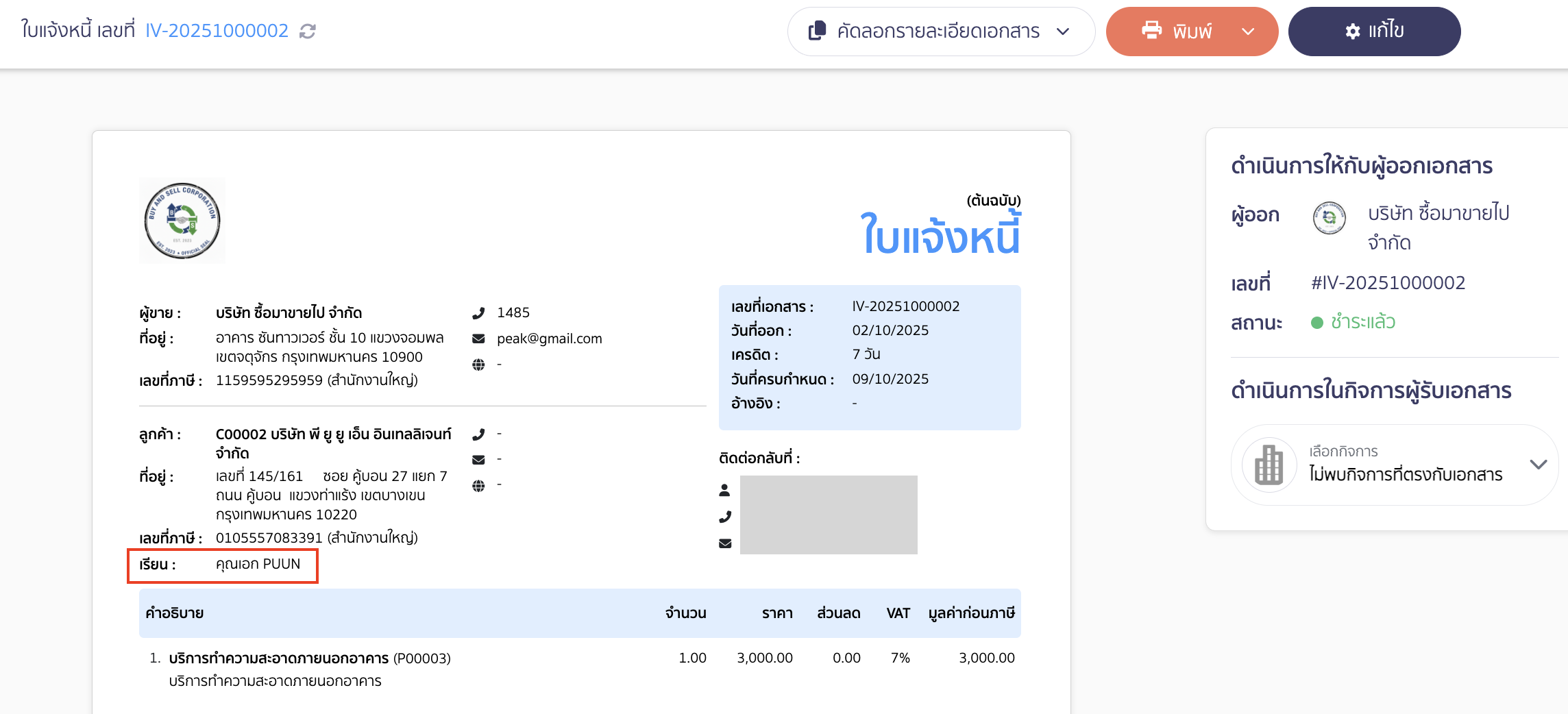Click the company seal logo on the invoice
Viewport: 1568px width, 714px height.
[x=182, y=221]
